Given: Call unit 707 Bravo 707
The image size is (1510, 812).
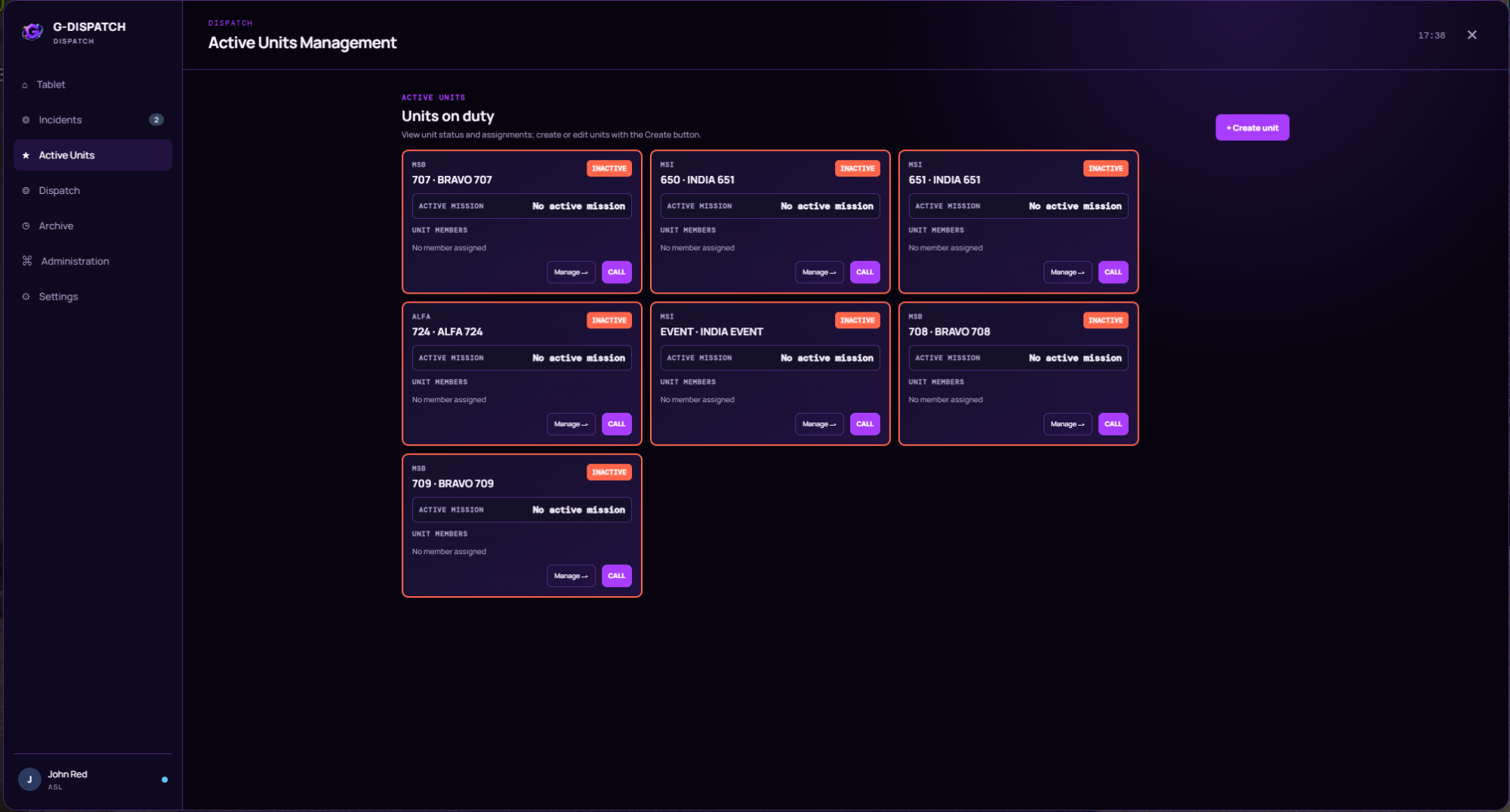Looking at the screenshot, I should coord(616,272).
